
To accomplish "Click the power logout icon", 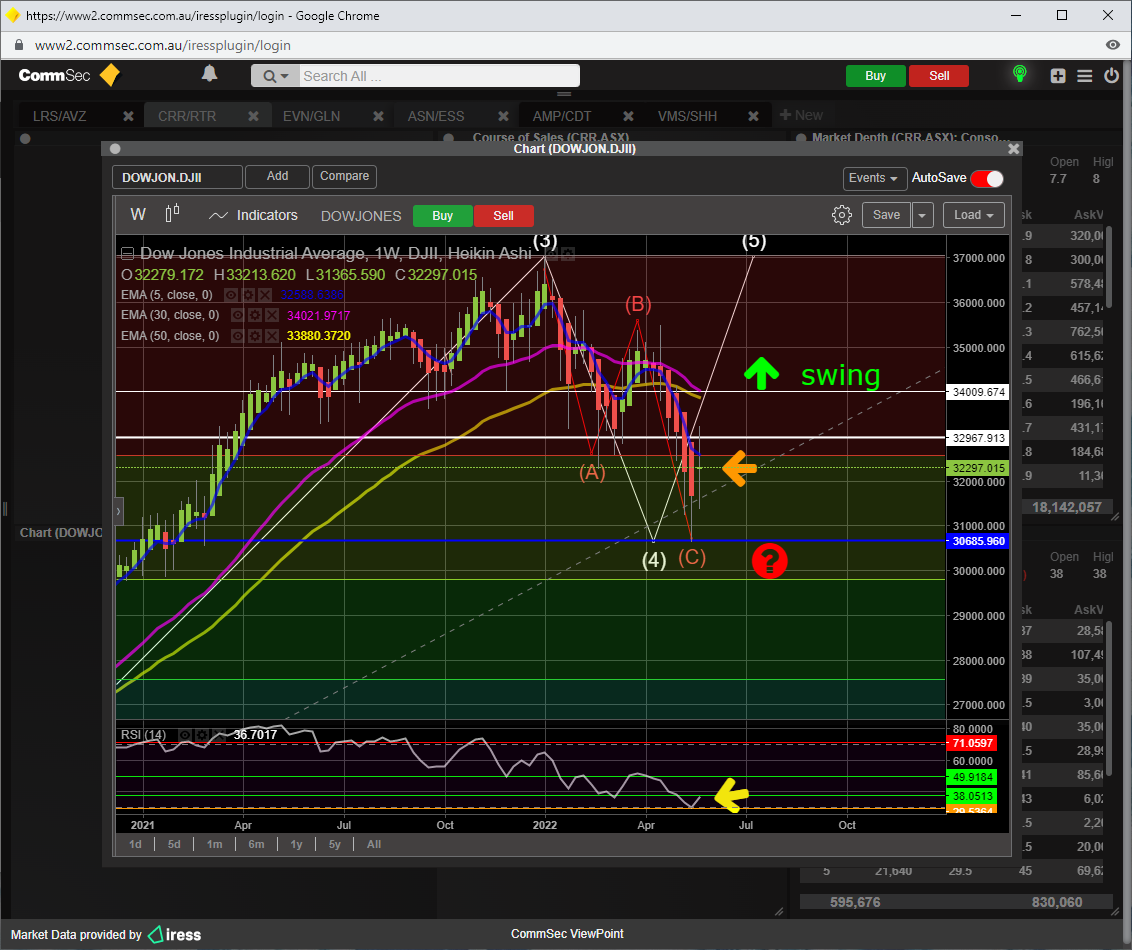I will pos(1111,76).
